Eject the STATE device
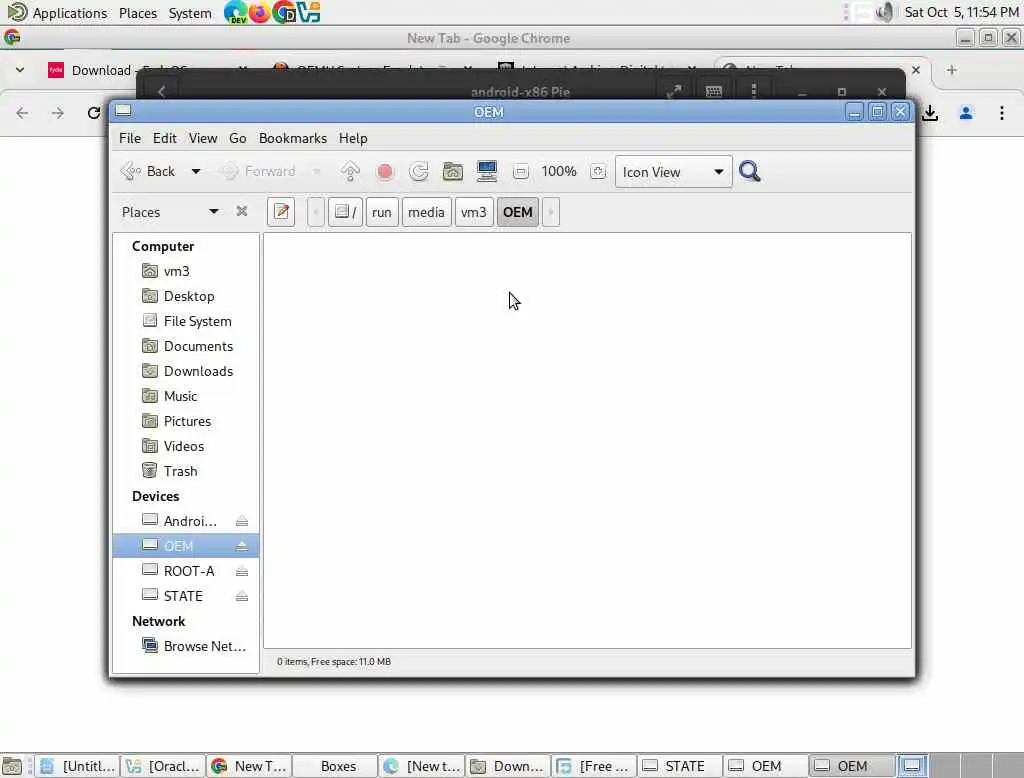Viewport: 1024px width, 778px height. point(242,596)
